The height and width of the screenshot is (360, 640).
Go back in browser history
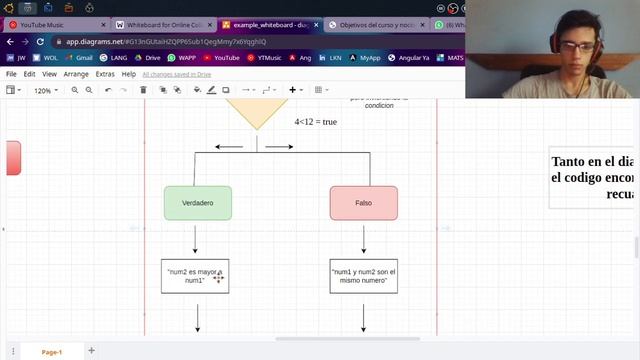10,42
